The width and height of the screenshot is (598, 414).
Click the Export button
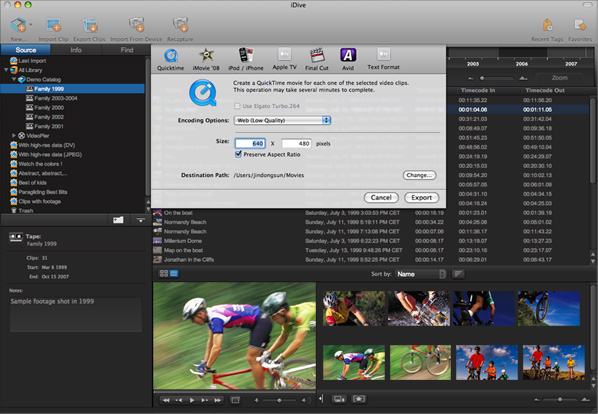[421, 197]
